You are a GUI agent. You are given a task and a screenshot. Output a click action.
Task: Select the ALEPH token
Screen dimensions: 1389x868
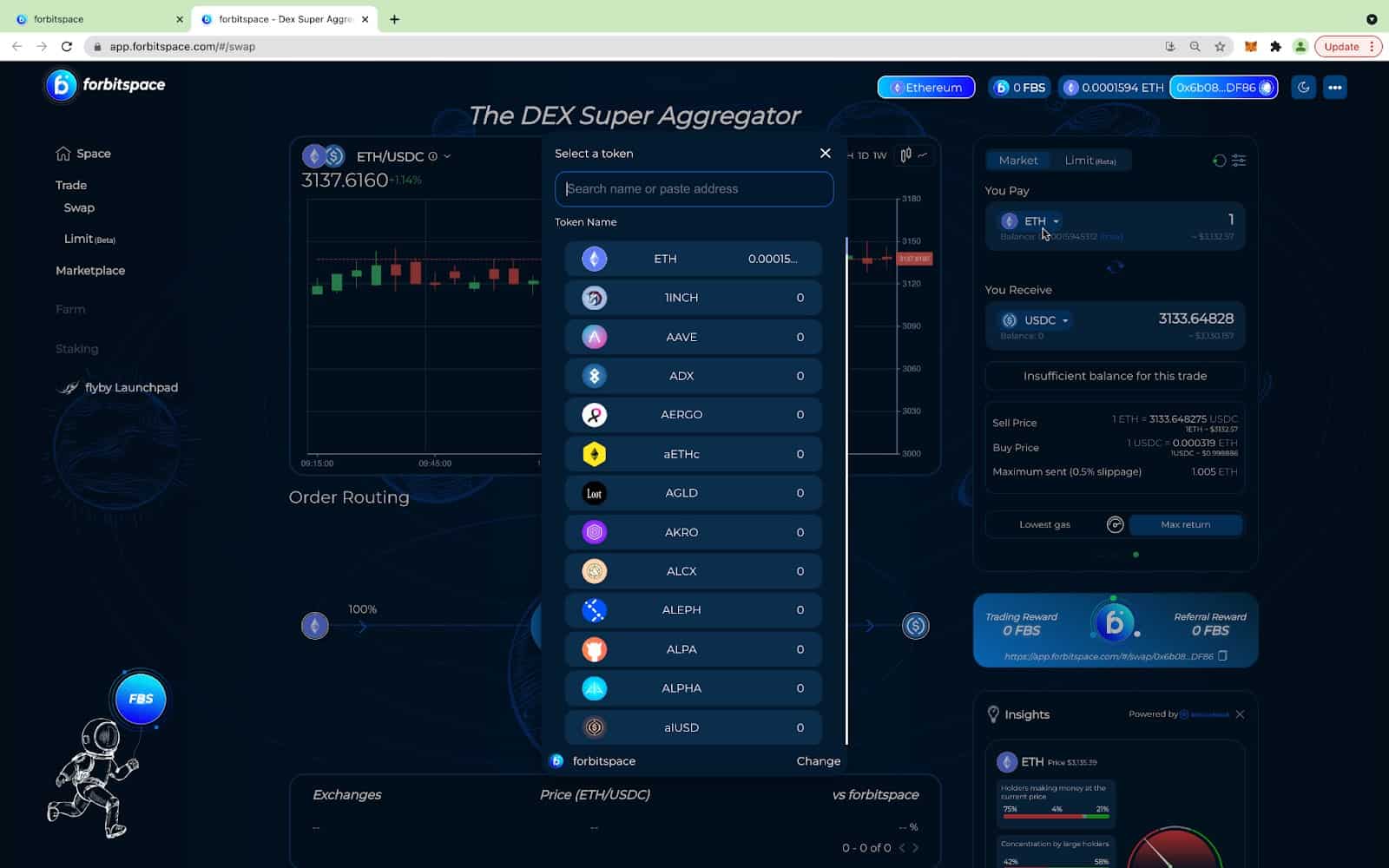(693, 610)
